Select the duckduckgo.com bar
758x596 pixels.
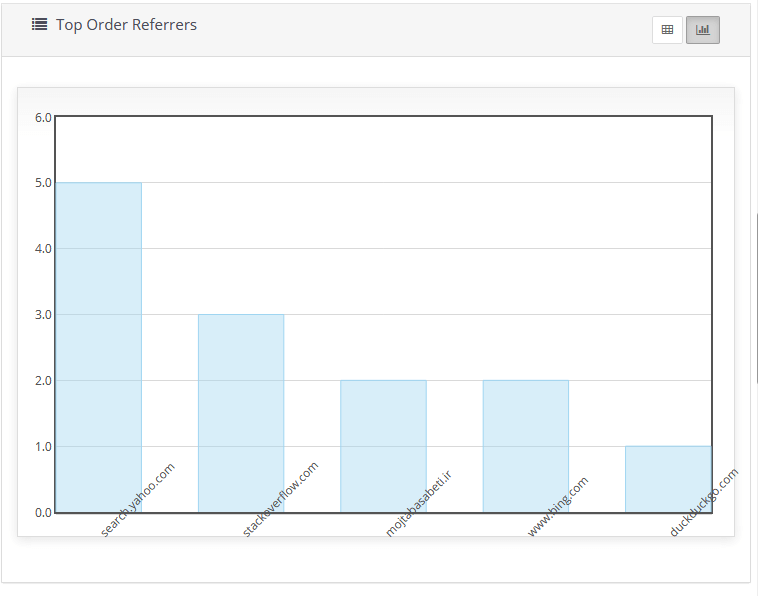[x=668, y=479]
